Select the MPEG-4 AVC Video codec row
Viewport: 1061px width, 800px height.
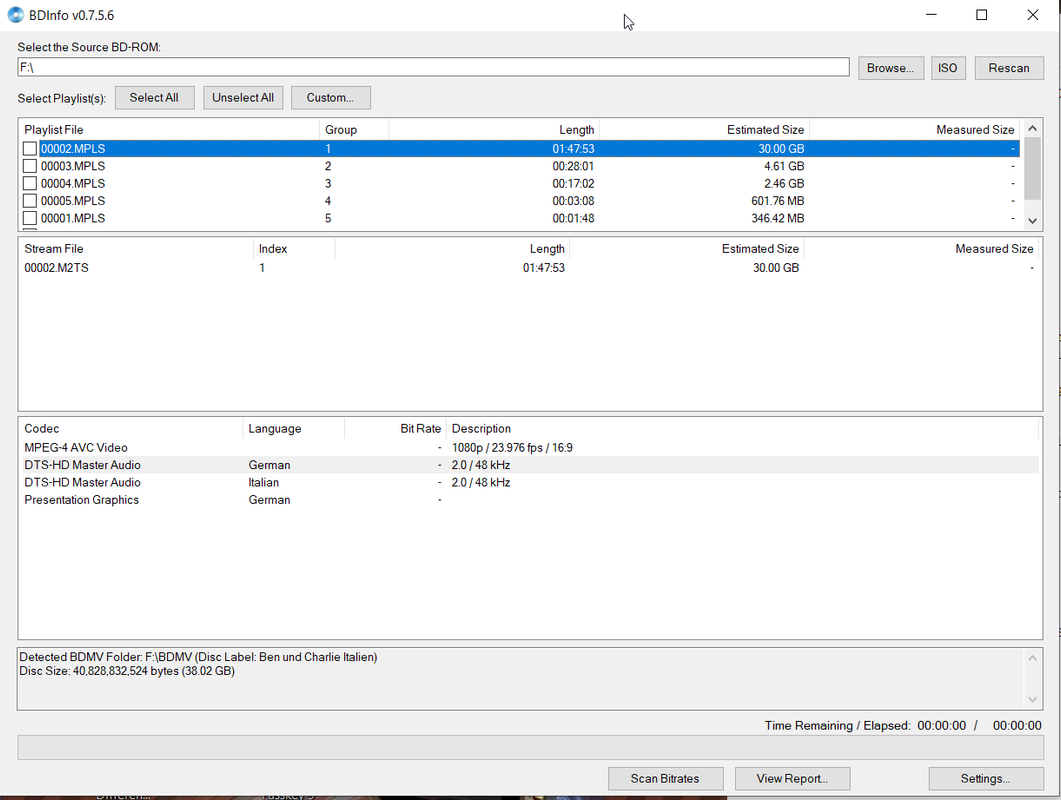(529, 447)
